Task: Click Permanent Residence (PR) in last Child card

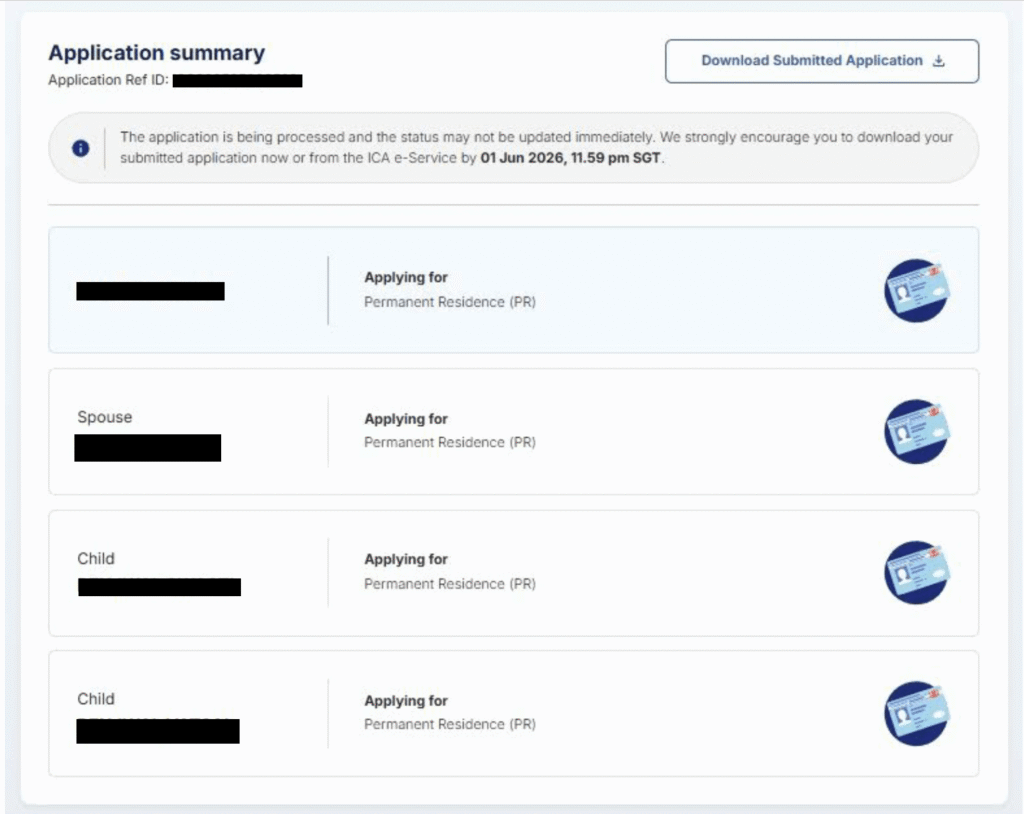Action: (450, 724)
